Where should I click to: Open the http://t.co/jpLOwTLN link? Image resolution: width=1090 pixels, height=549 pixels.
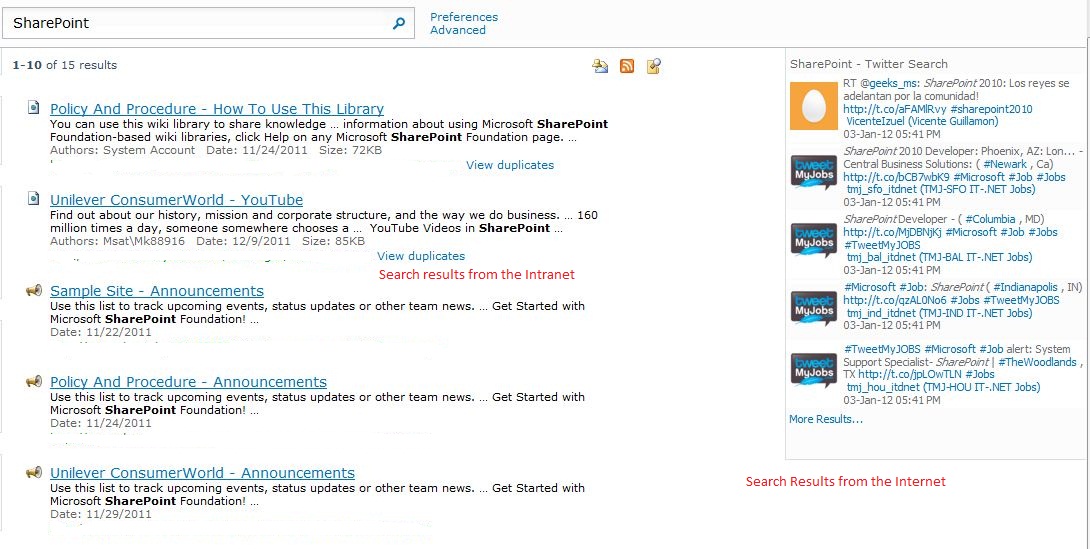(x=910, y=375)
